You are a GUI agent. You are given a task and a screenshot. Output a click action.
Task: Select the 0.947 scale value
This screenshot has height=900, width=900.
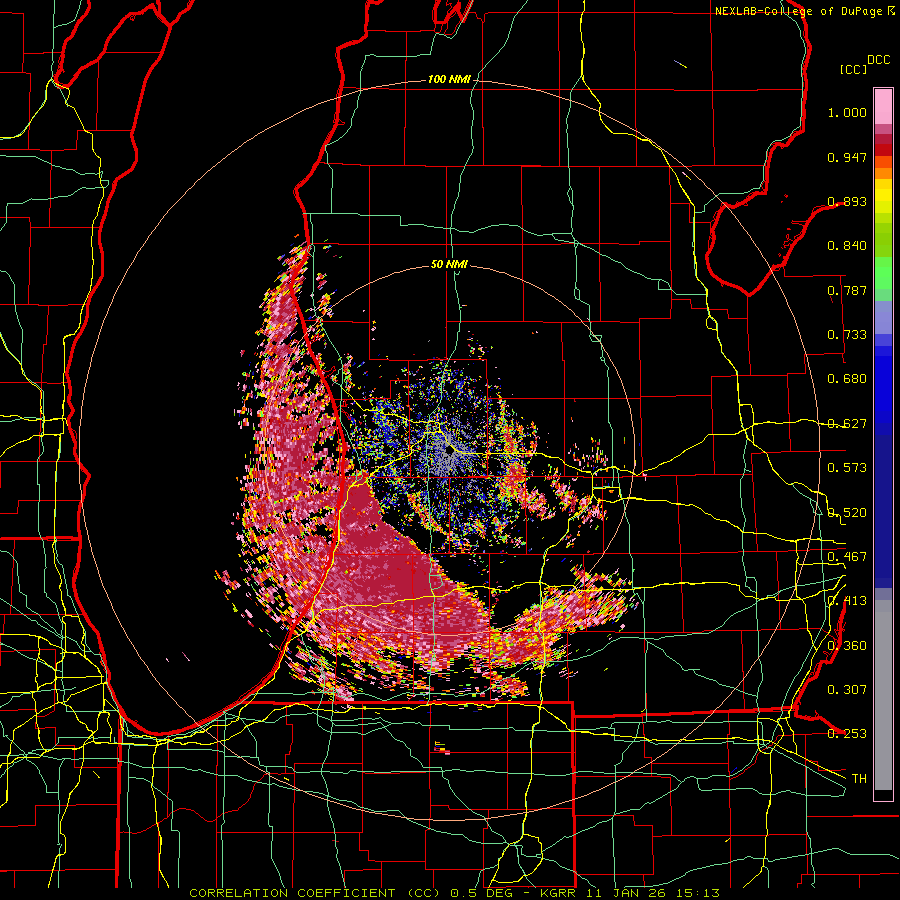click(x=847, y=157)
